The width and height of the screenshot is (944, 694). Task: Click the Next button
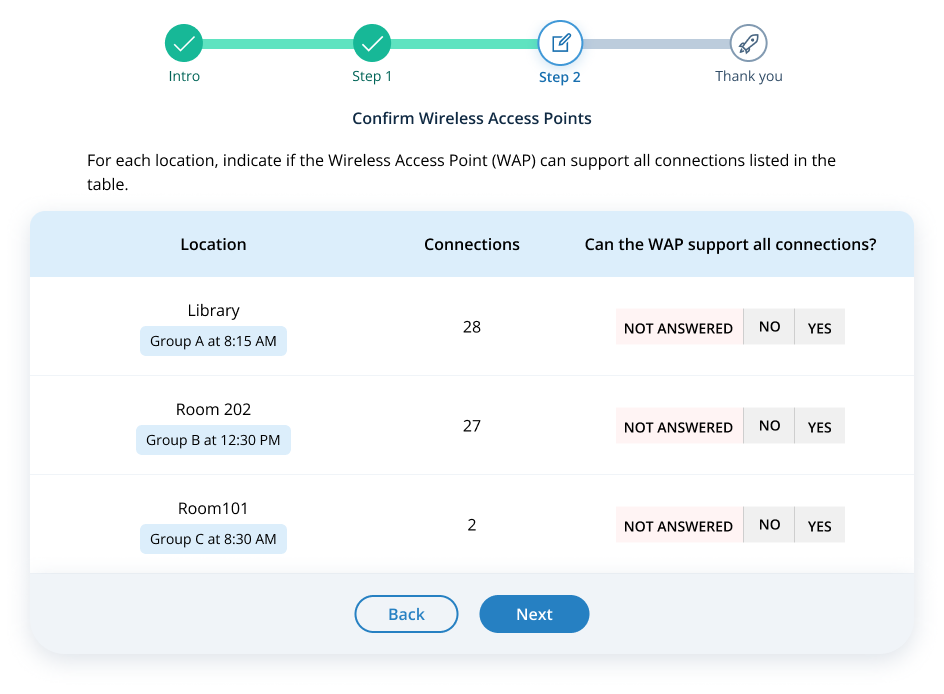534,614
